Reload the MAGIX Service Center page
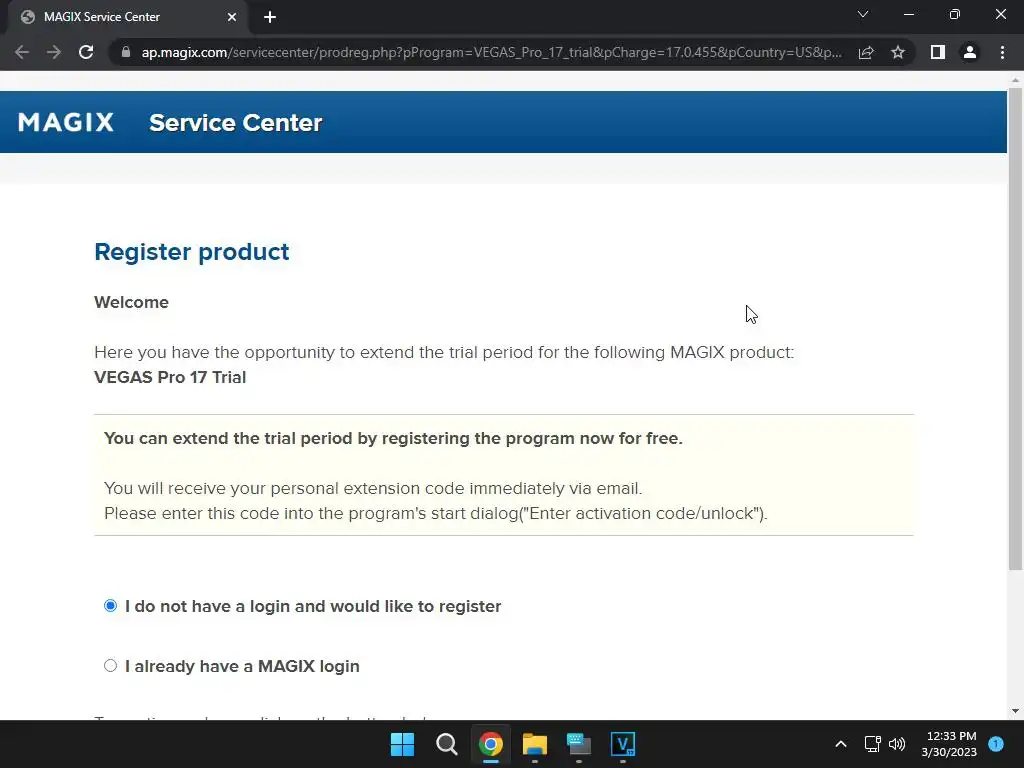 [86, 52]
